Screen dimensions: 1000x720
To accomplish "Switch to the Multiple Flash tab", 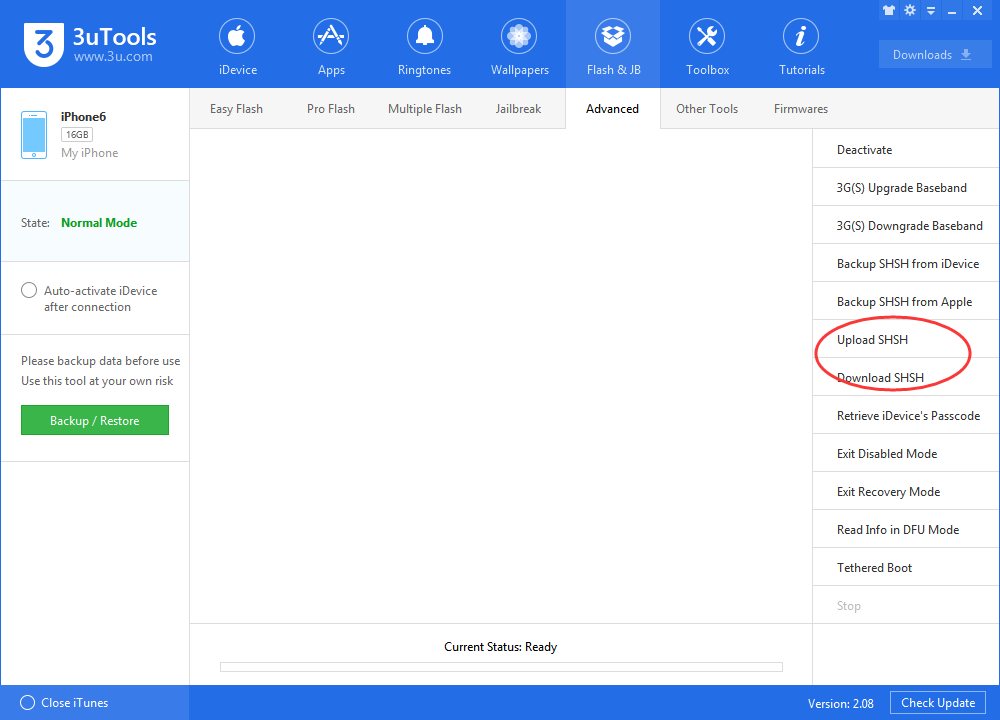I will coord(425,109).
